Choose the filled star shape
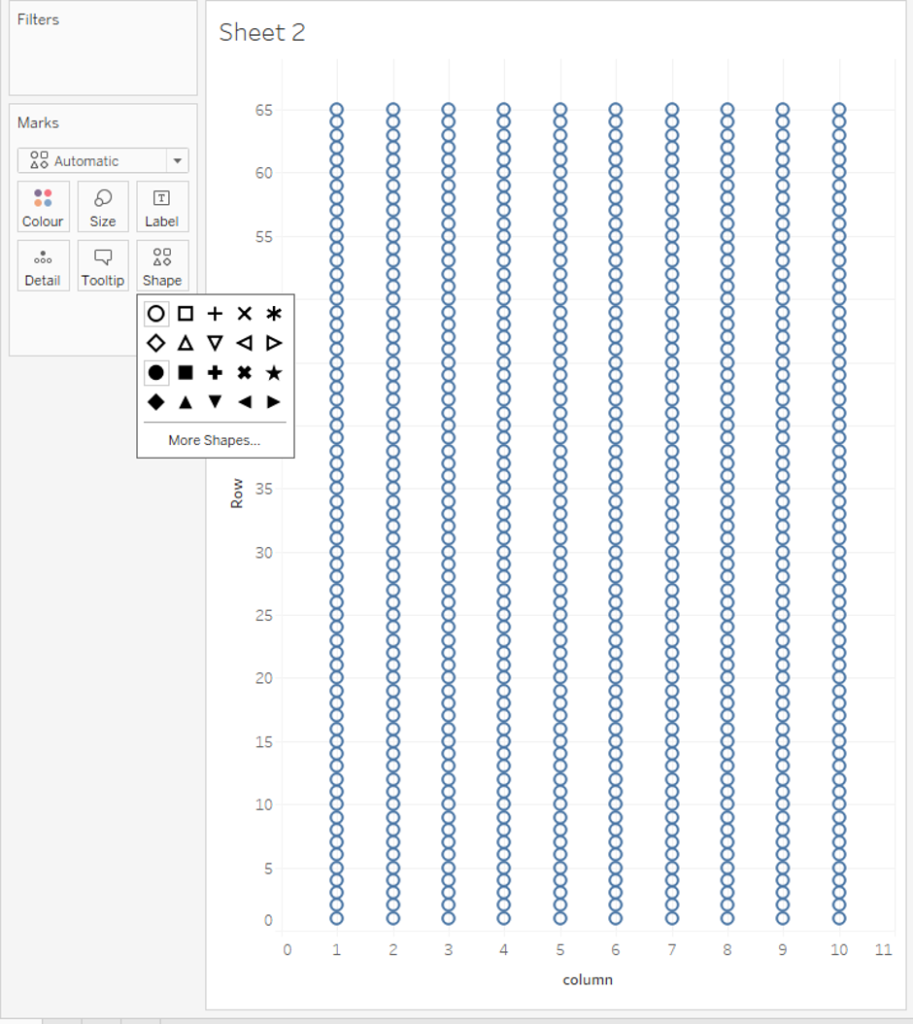Image resolution: width=913 pixels, height=1024 pixels. pos(273,373)
